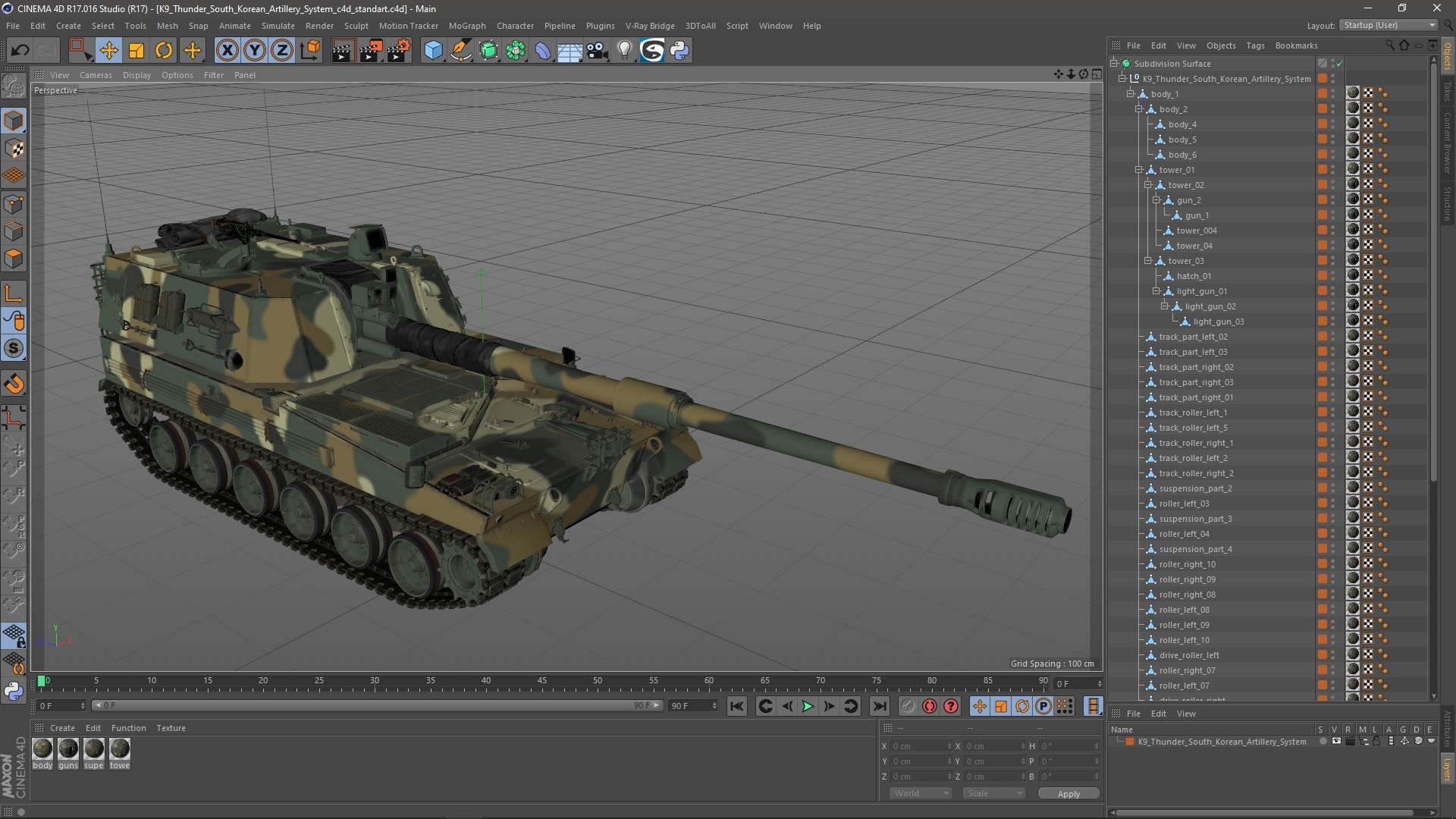Click the Apply button
Screen dimensions: 1456x819
1068,794
